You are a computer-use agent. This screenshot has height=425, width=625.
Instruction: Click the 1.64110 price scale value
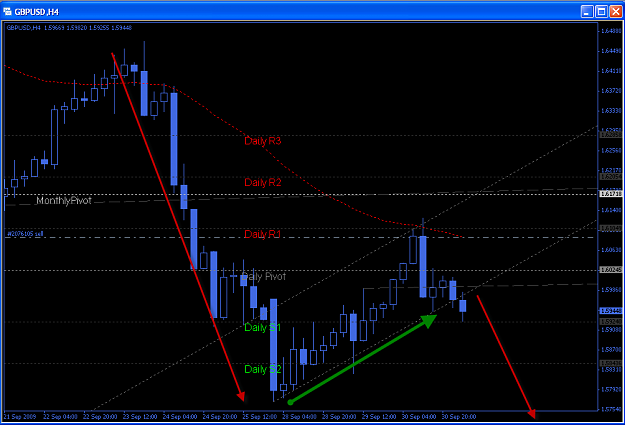tap(611, 71)
